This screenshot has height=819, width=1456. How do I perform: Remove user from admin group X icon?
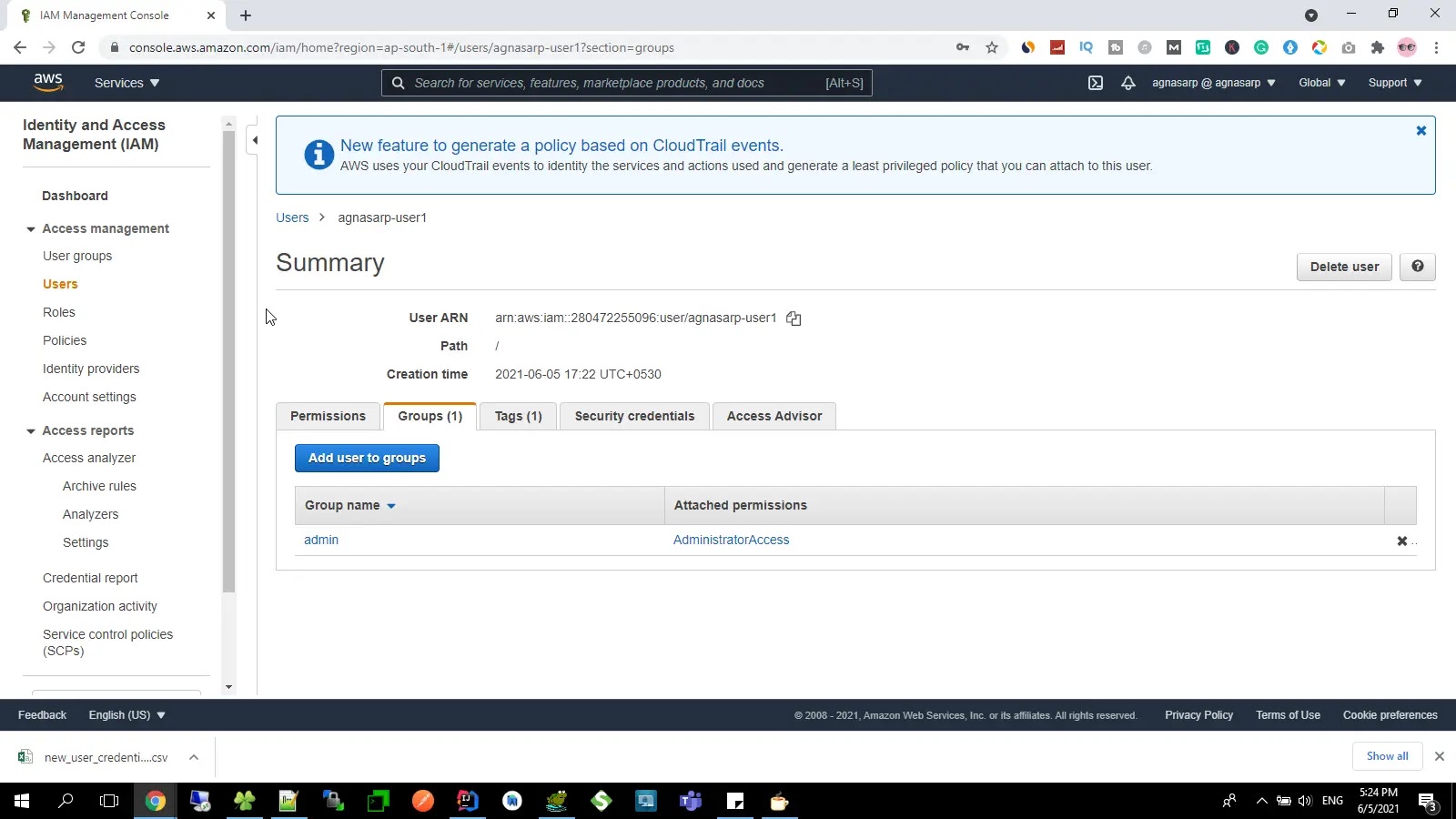[1402, 541]
